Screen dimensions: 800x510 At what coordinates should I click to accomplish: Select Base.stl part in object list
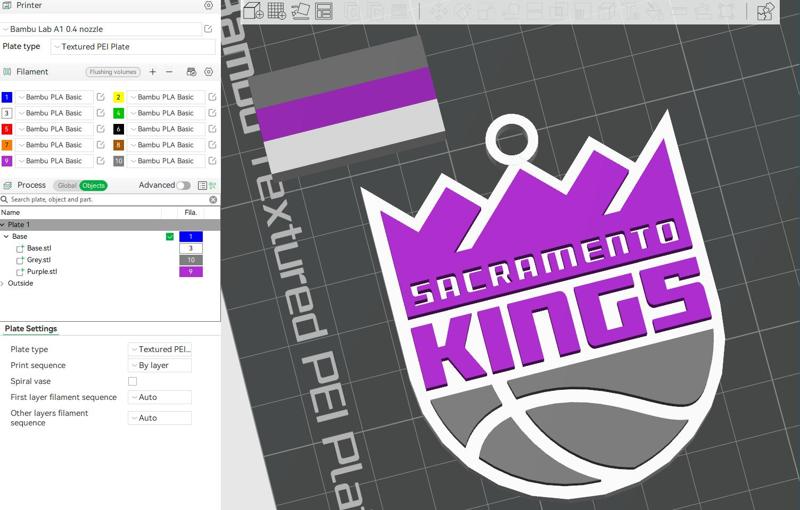[39, 248]
